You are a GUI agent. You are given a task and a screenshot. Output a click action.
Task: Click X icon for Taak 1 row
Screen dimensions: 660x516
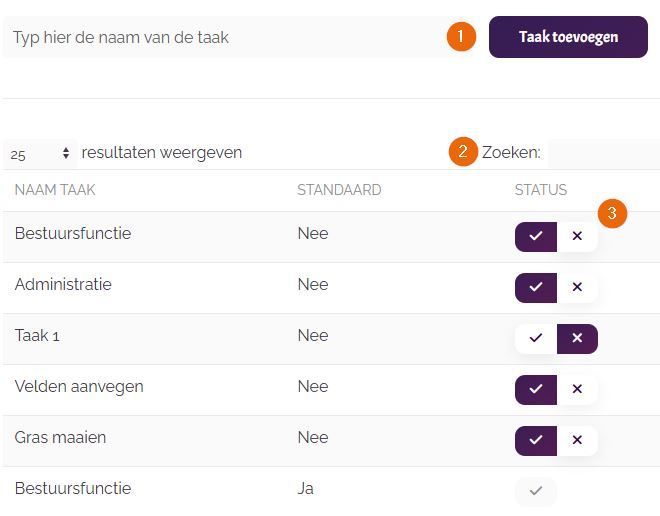pos(577,338)
